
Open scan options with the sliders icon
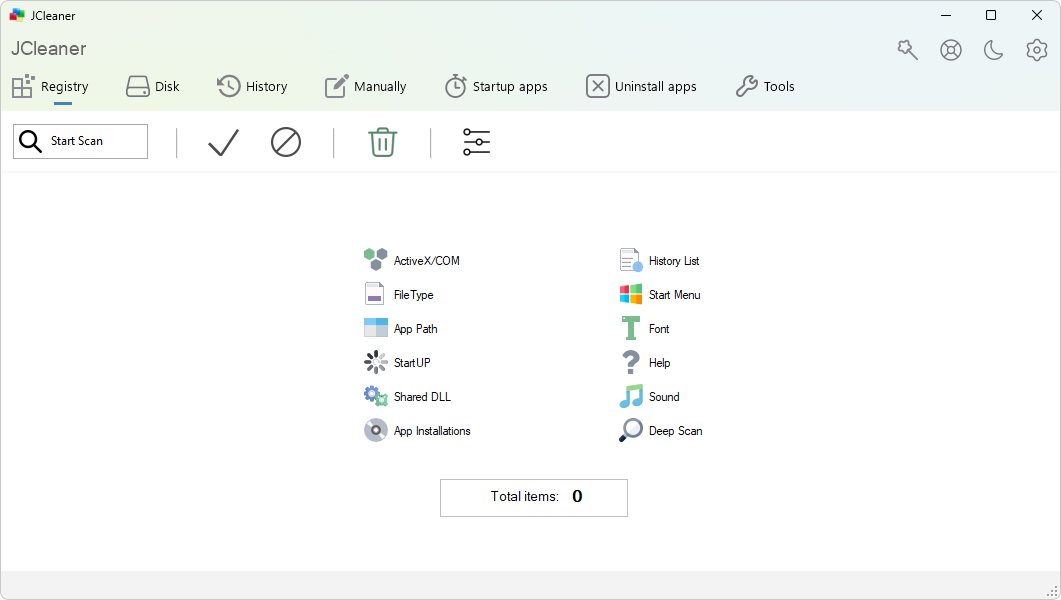pyautogui.click(x=476, y=142)
